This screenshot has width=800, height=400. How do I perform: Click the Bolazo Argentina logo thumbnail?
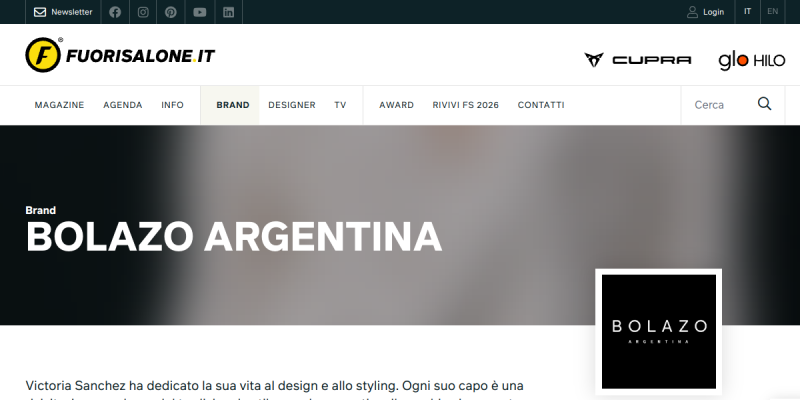point(659,332)
